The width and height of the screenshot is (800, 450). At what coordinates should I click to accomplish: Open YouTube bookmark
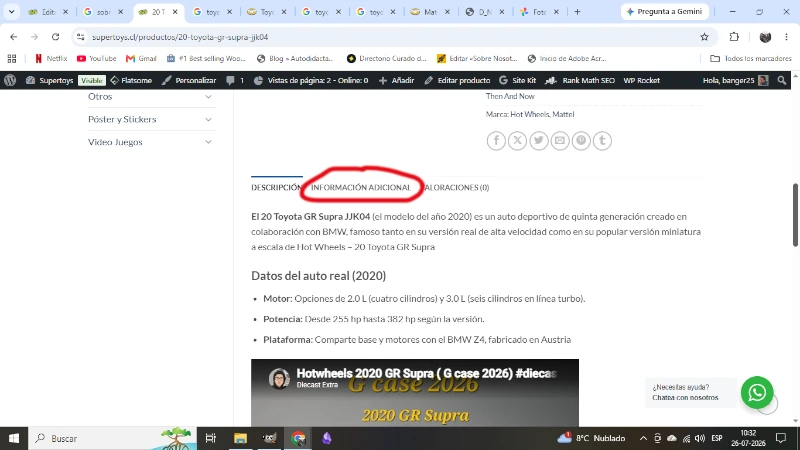pos(96,59)
